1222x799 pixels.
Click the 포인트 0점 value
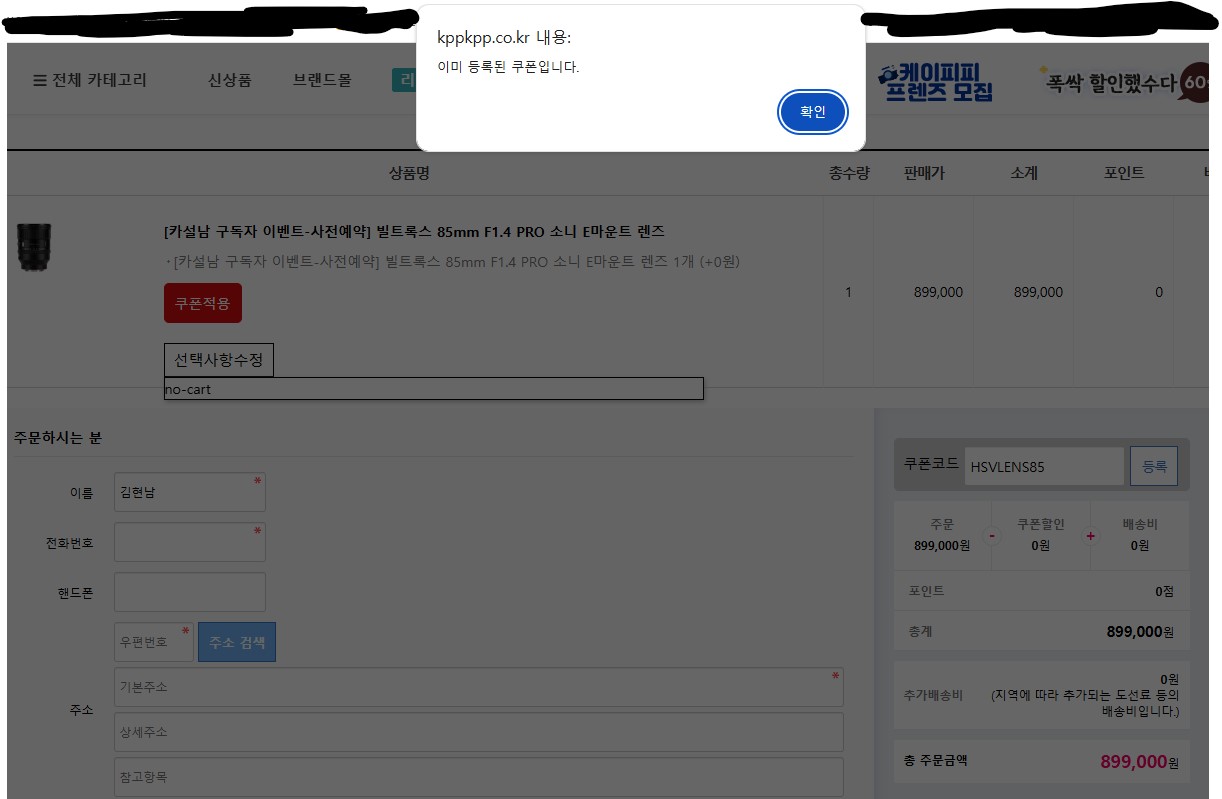(x=1164, y=591)
